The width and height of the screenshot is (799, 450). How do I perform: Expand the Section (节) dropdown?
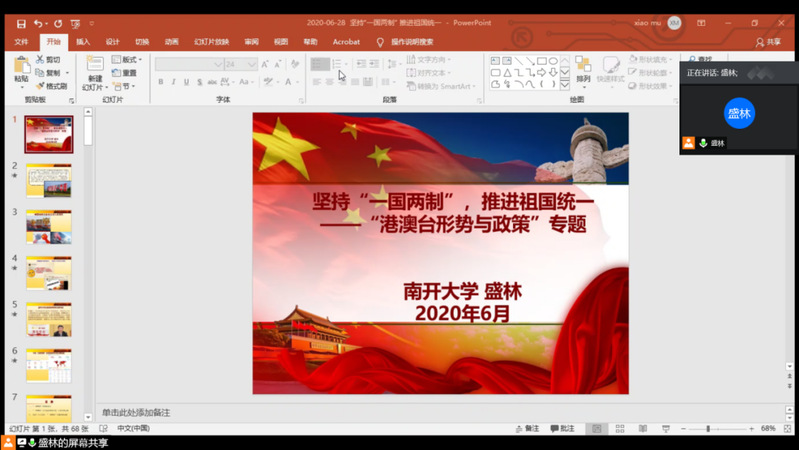126,86
